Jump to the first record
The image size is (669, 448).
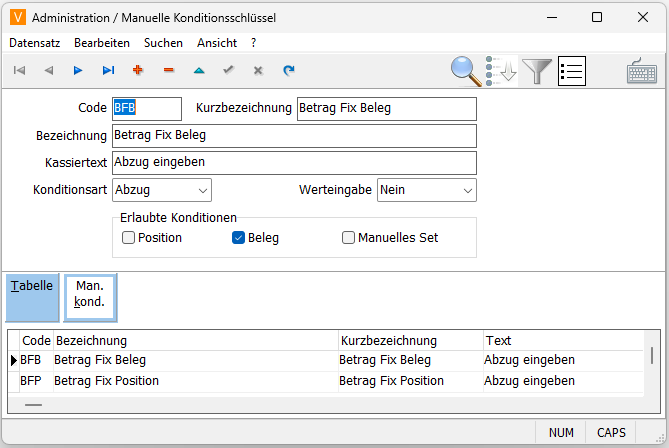tap(19, 70)
